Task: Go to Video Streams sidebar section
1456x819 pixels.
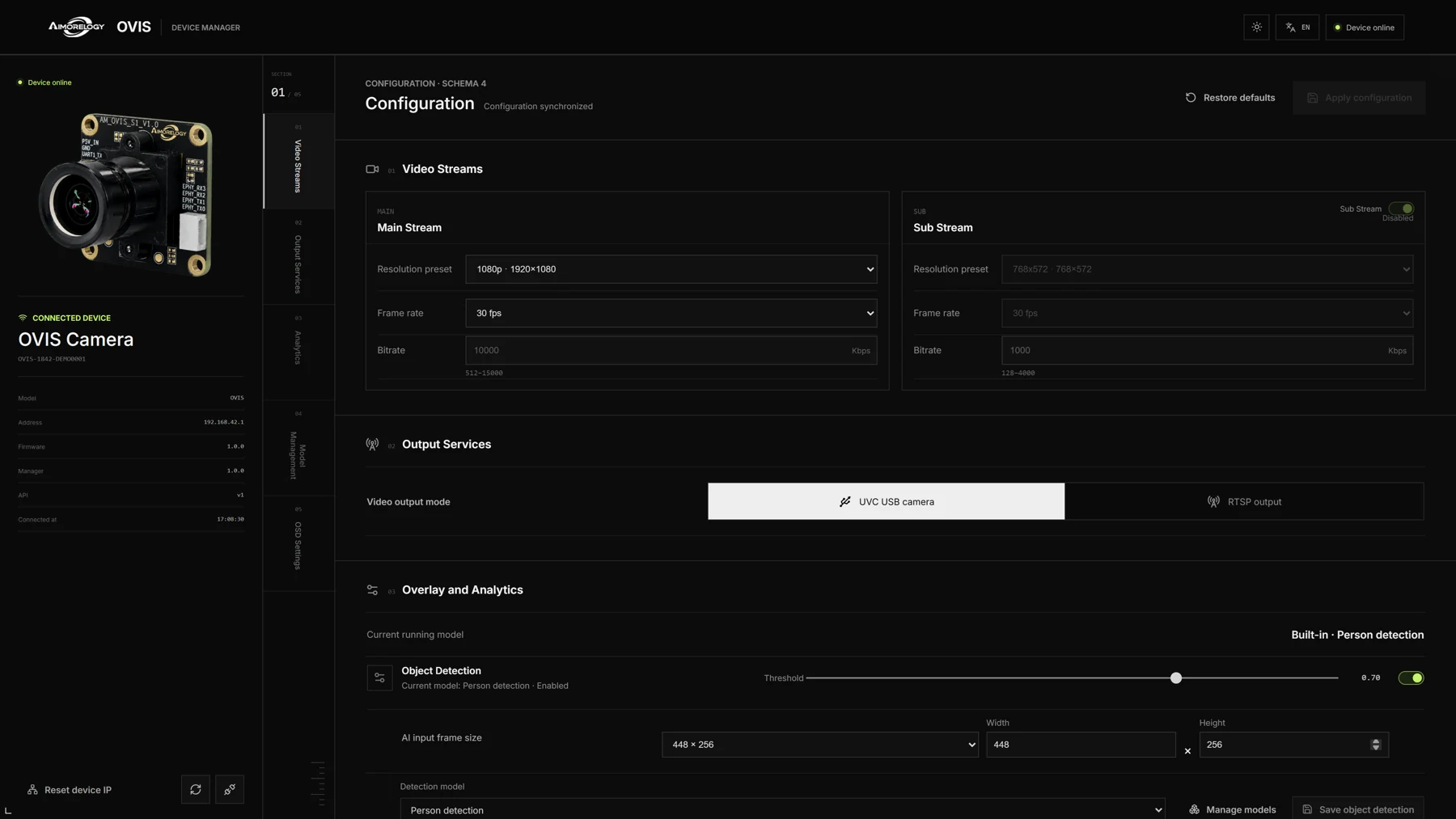Action: click(298, 162)
